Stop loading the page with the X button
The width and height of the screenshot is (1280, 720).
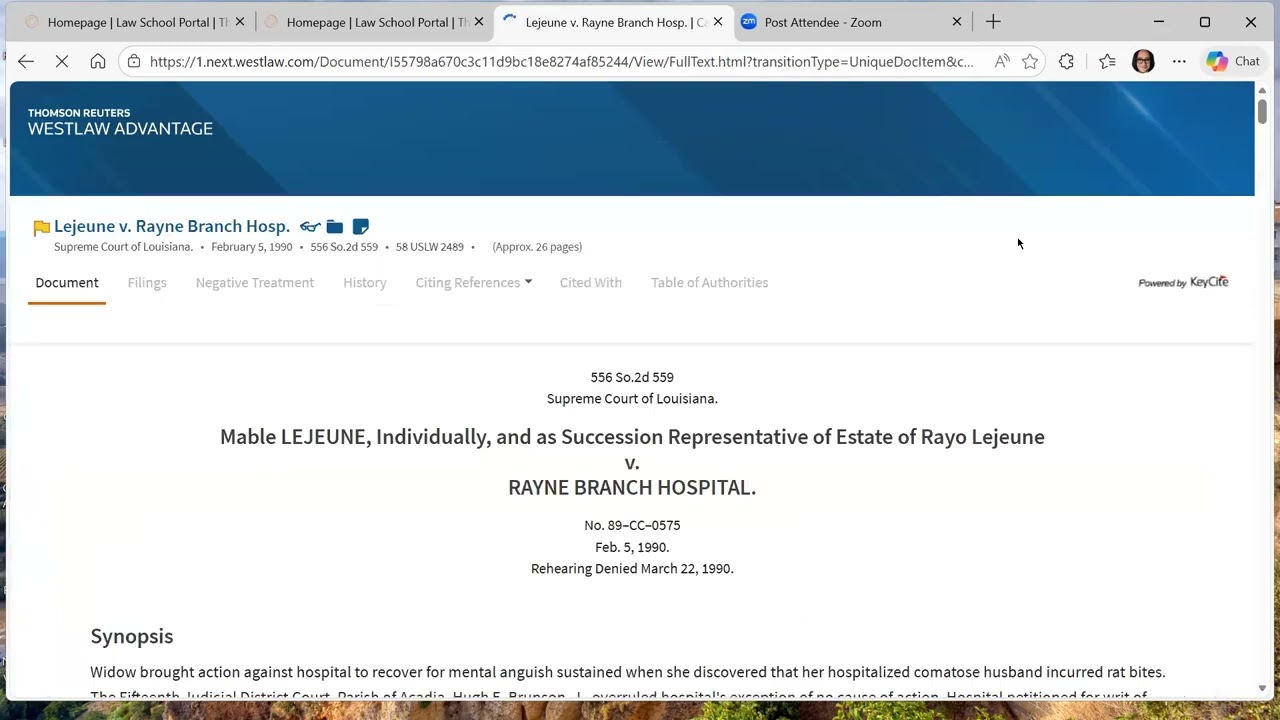(x=62, y=61)
